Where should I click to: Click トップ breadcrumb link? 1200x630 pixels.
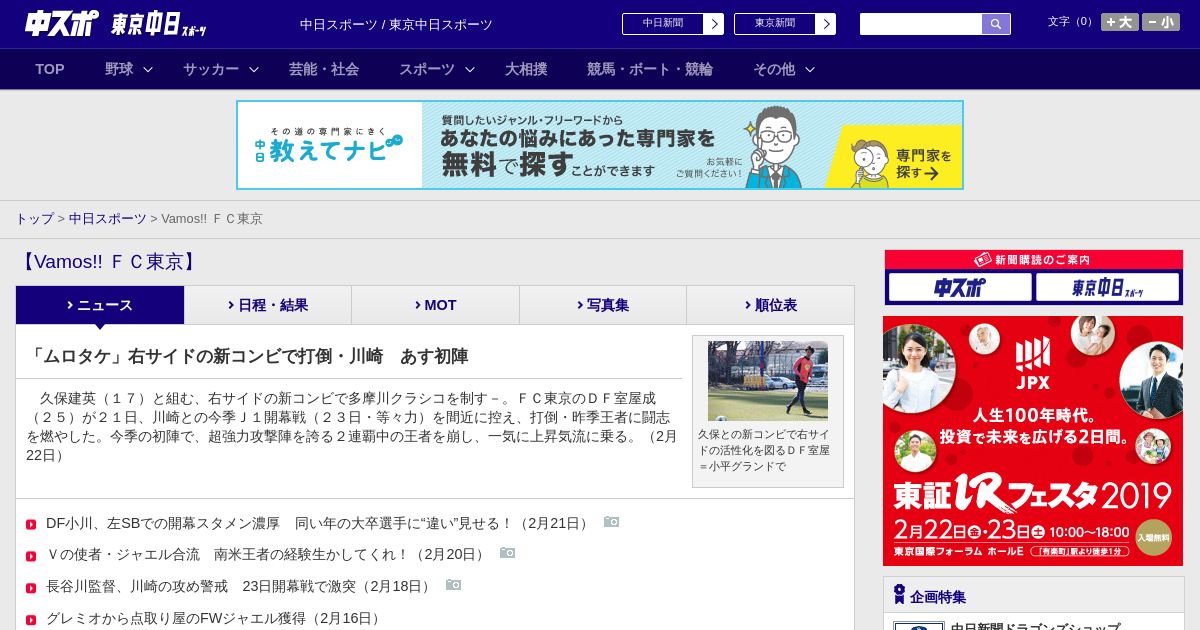tap(34, 218)
